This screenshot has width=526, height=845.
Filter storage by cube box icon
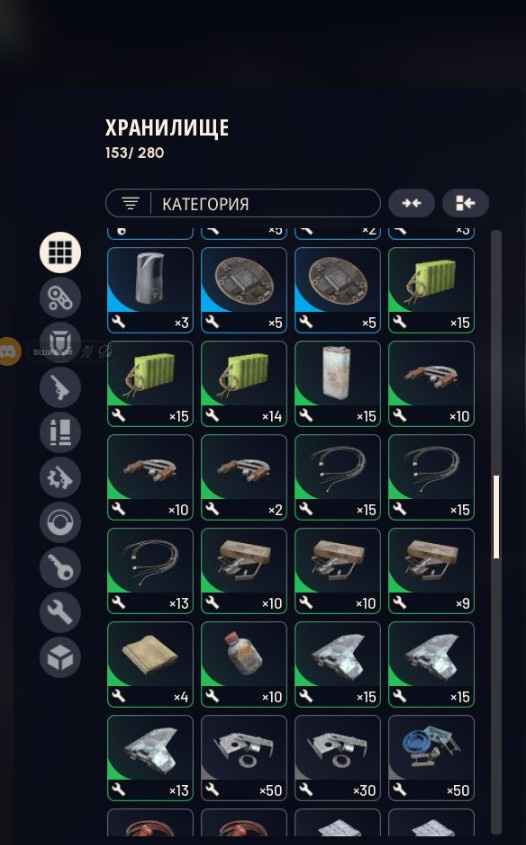[x=60, y=657]
